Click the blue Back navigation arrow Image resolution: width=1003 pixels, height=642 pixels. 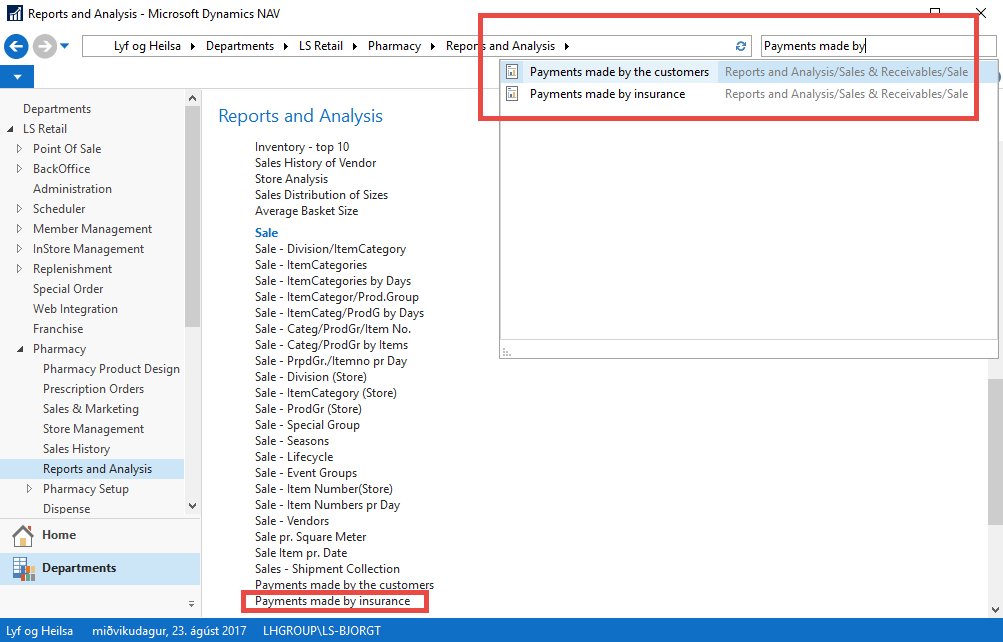(x=16, y=46)
